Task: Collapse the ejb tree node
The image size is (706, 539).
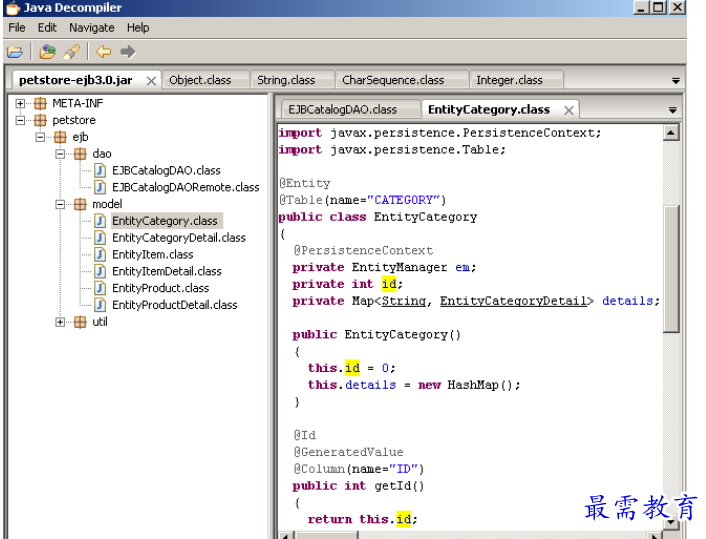Action: pos(40,137)
